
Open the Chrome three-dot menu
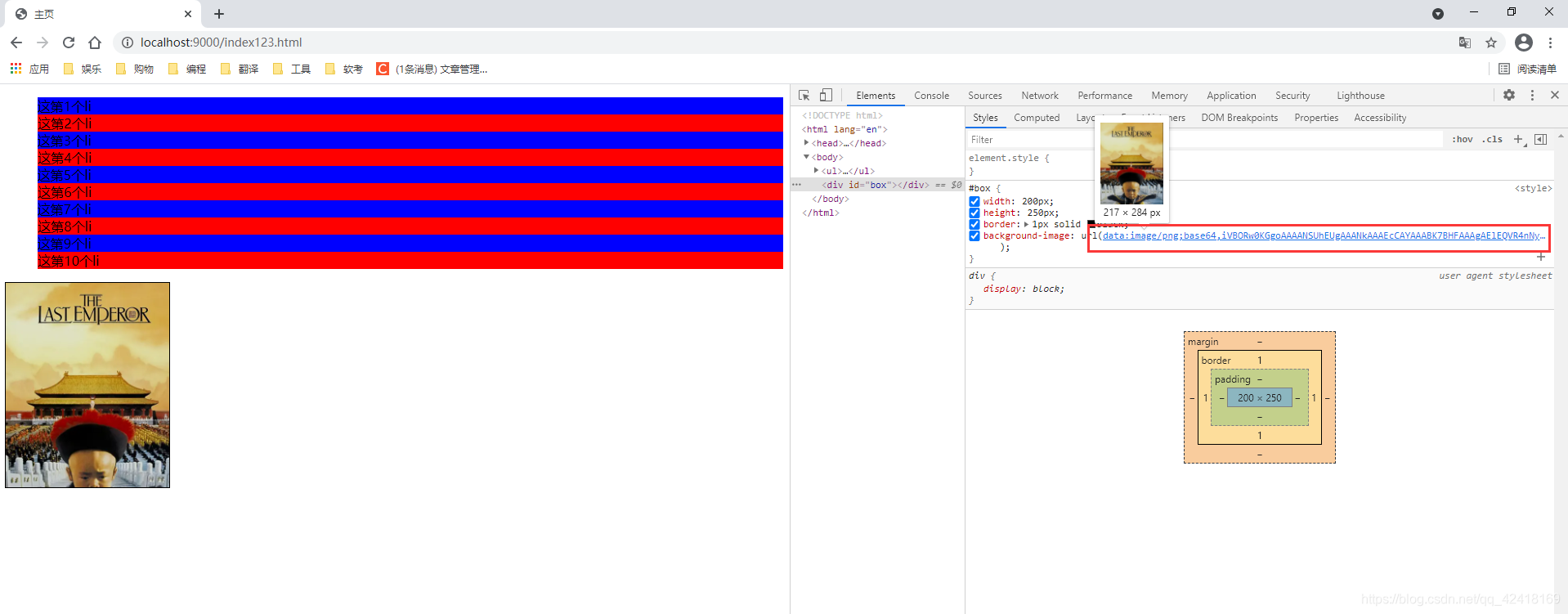1550,43
